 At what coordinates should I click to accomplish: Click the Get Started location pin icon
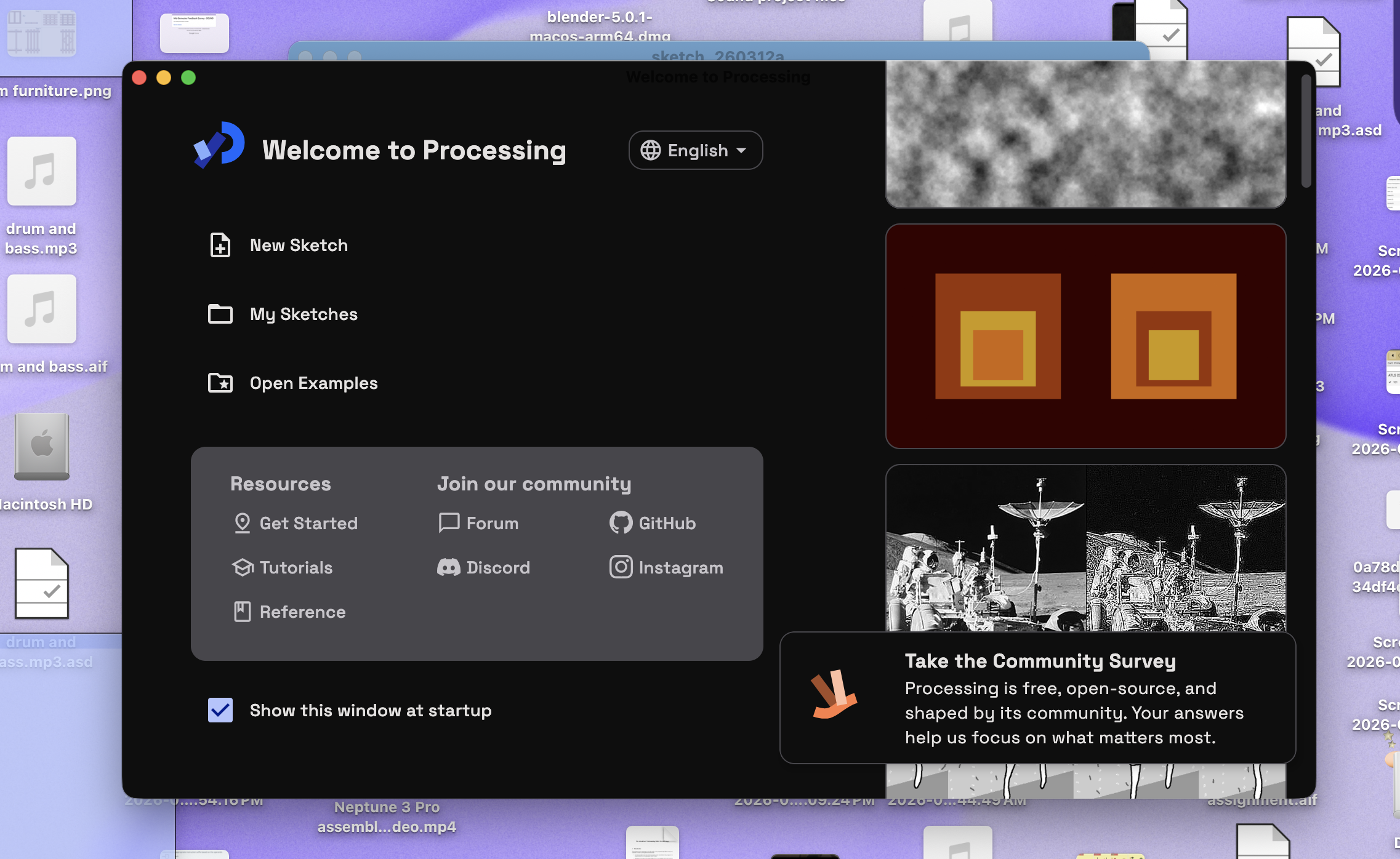[242, 523]
